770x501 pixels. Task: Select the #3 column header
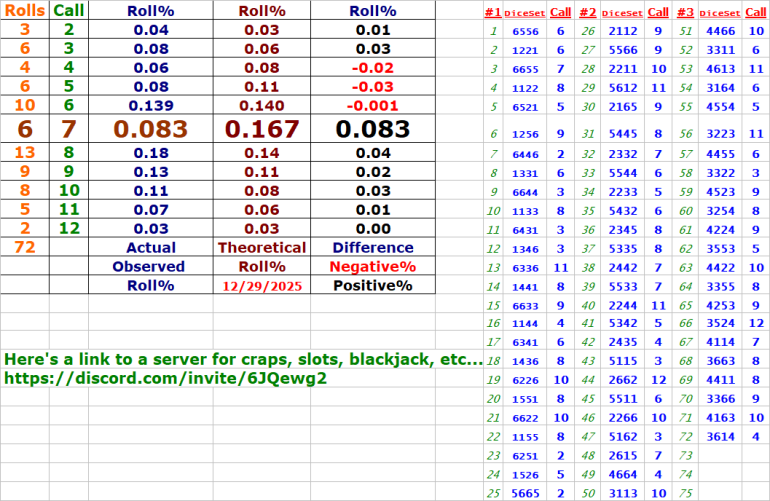point(685,13)
